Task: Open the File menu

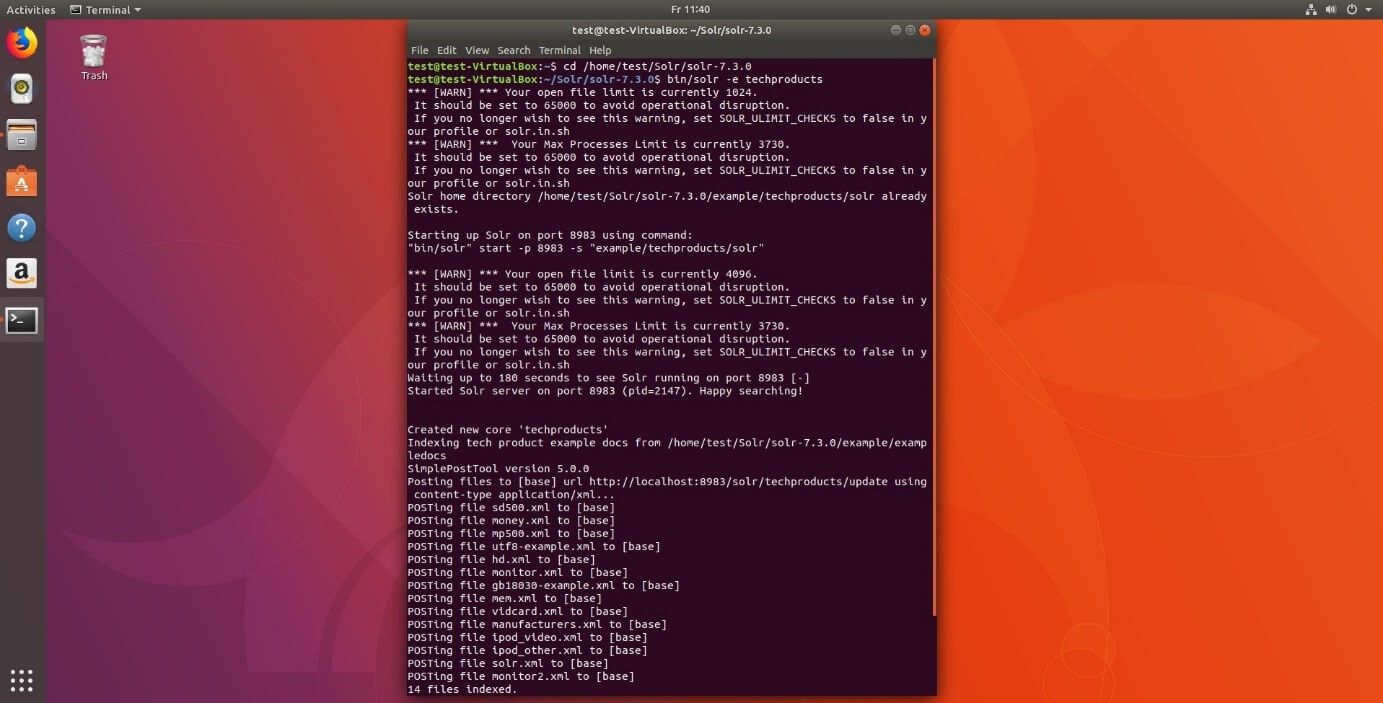Action: coord(420,50)
